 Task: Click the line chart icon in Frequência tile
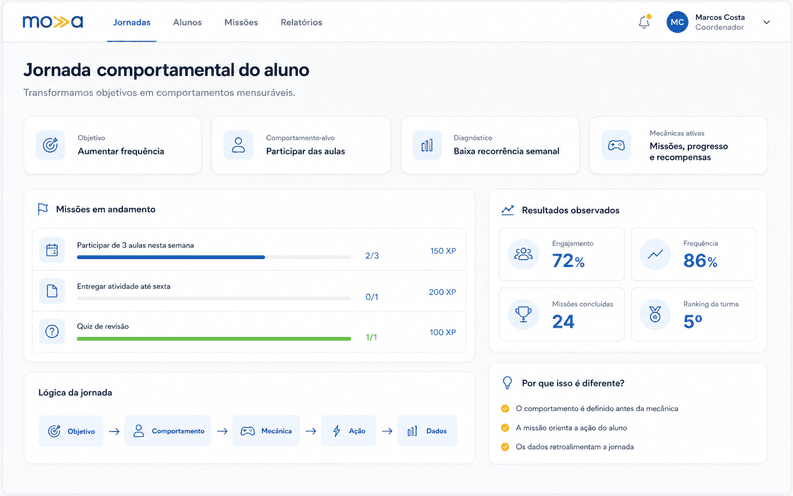tap(655, 254)
